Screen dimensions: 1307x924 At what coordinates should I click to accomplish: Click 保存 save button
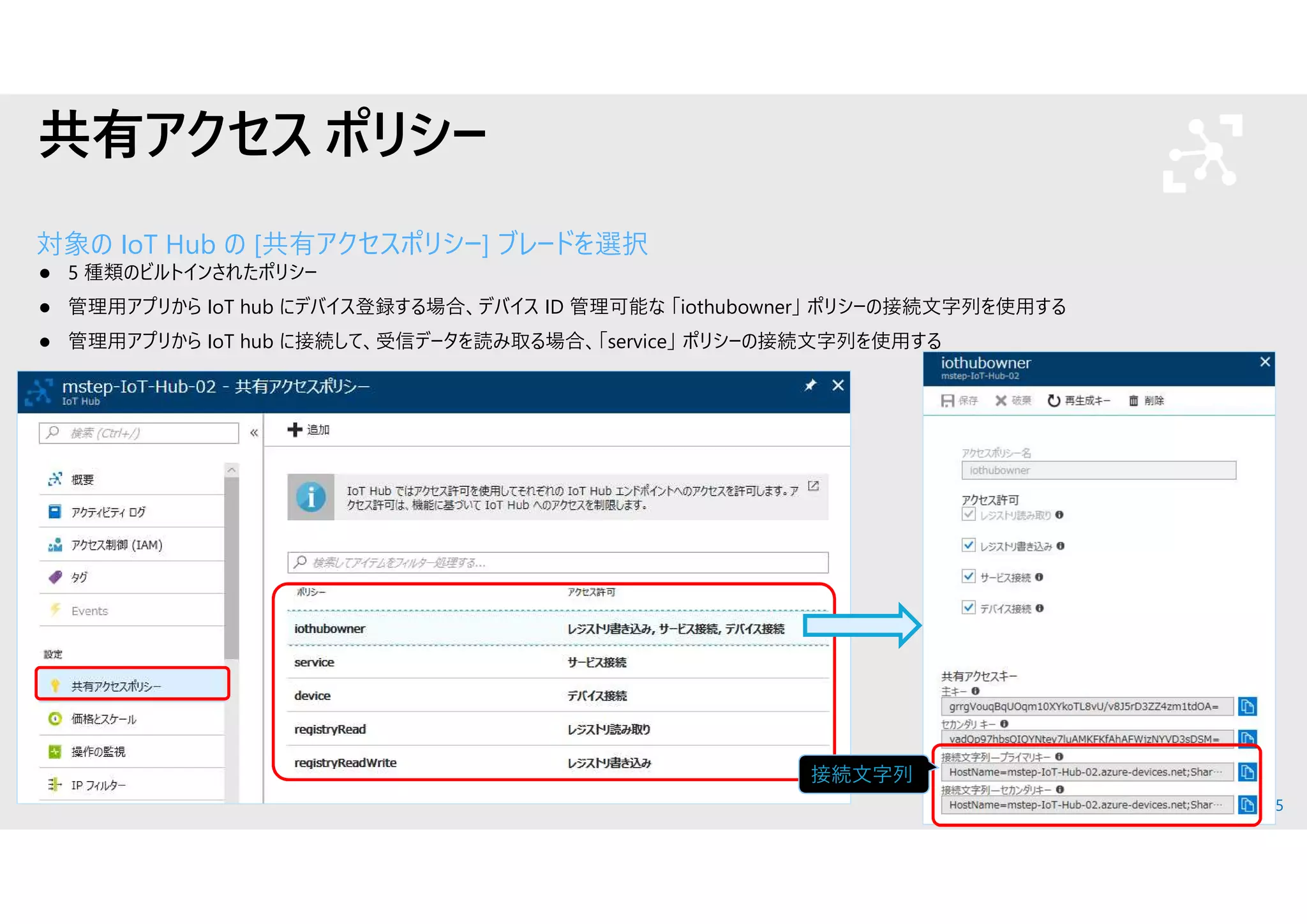(x=959, y=401)
